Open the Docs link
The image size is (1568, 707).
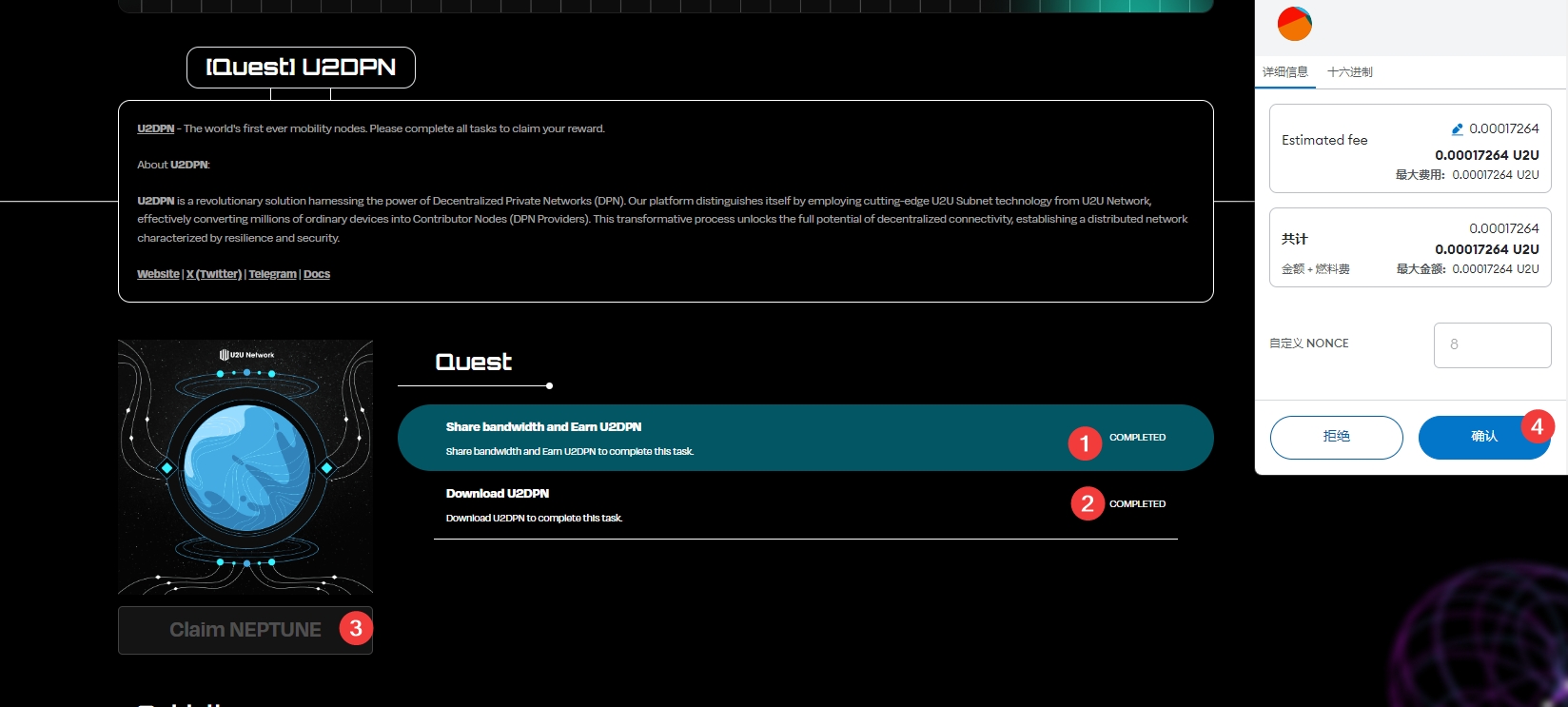[317, 274]
